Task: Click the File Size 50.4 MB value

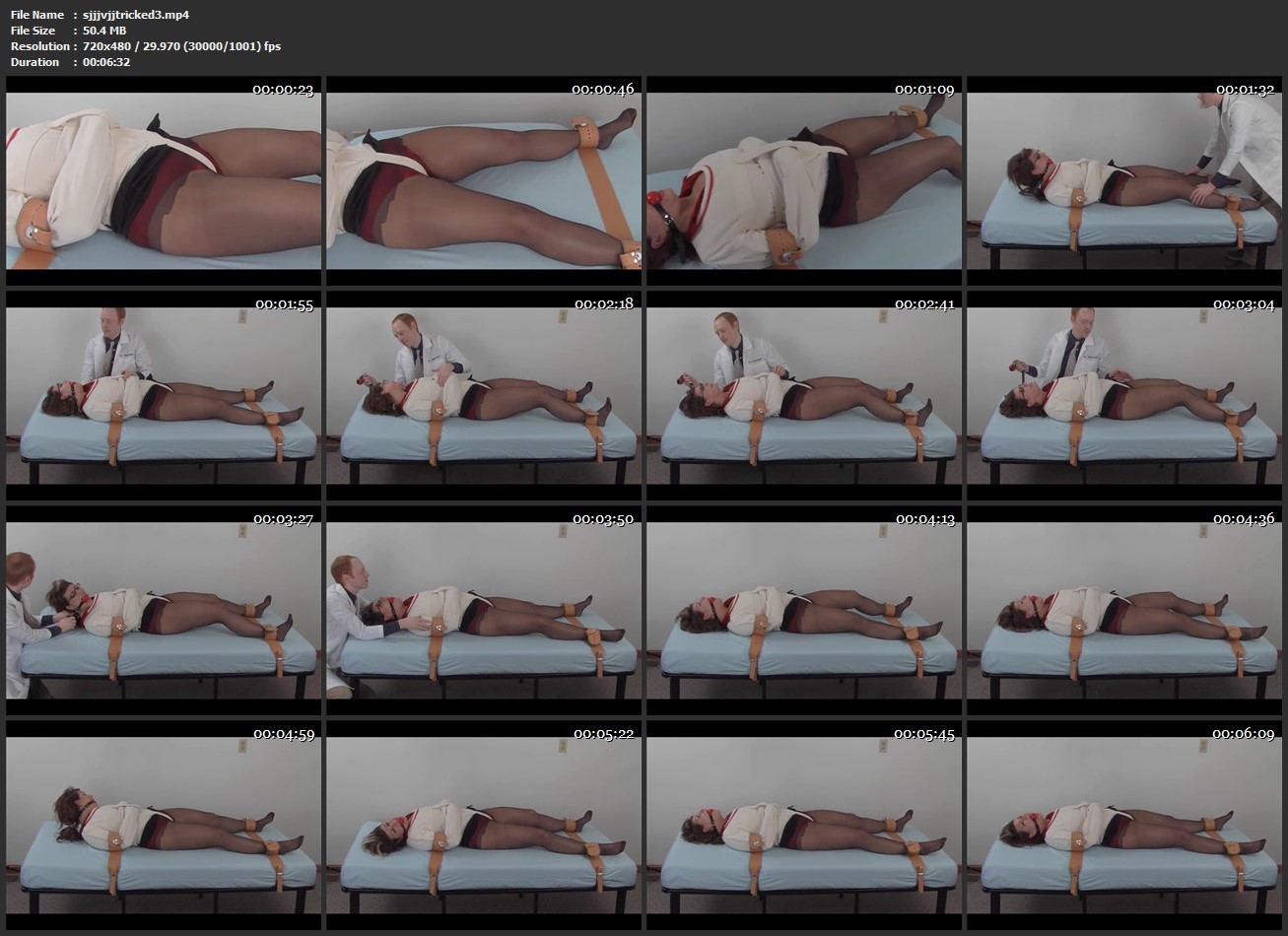Action: point(104,31)
